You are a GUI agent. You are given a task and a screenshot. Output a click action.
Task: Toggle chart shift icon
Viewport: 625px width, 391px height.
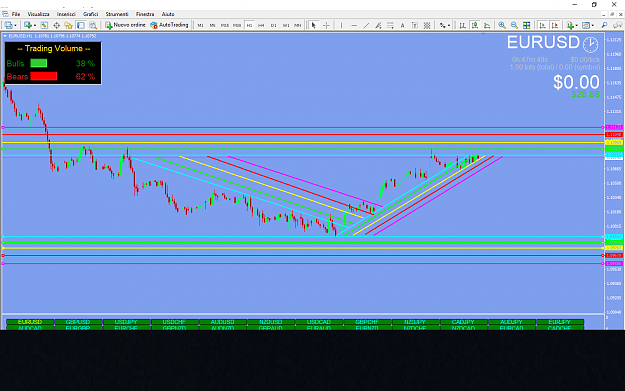554,25
